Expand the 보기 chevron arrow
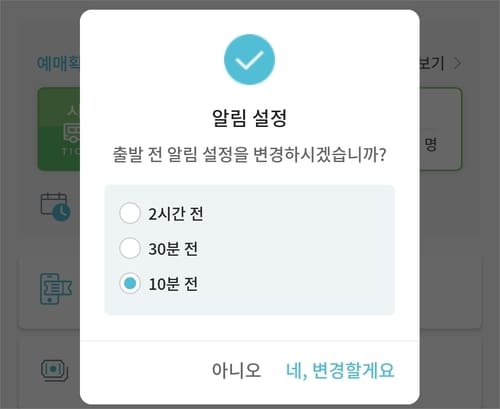Screen dimensions: 500x409 pos(457,63)
